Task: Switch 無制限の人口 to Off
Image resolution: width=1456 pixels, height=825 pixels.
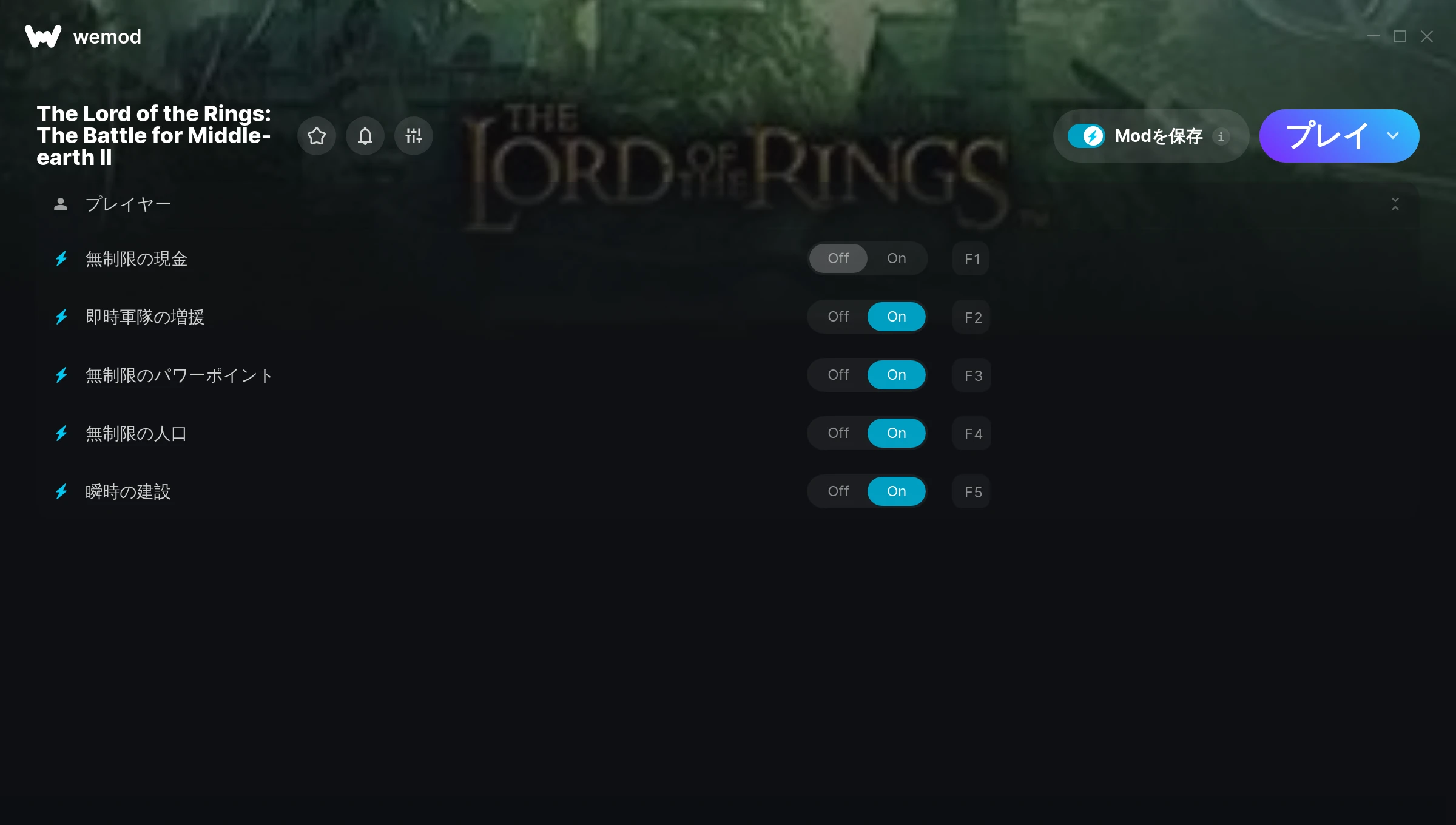Action: [x=838, y=433]
